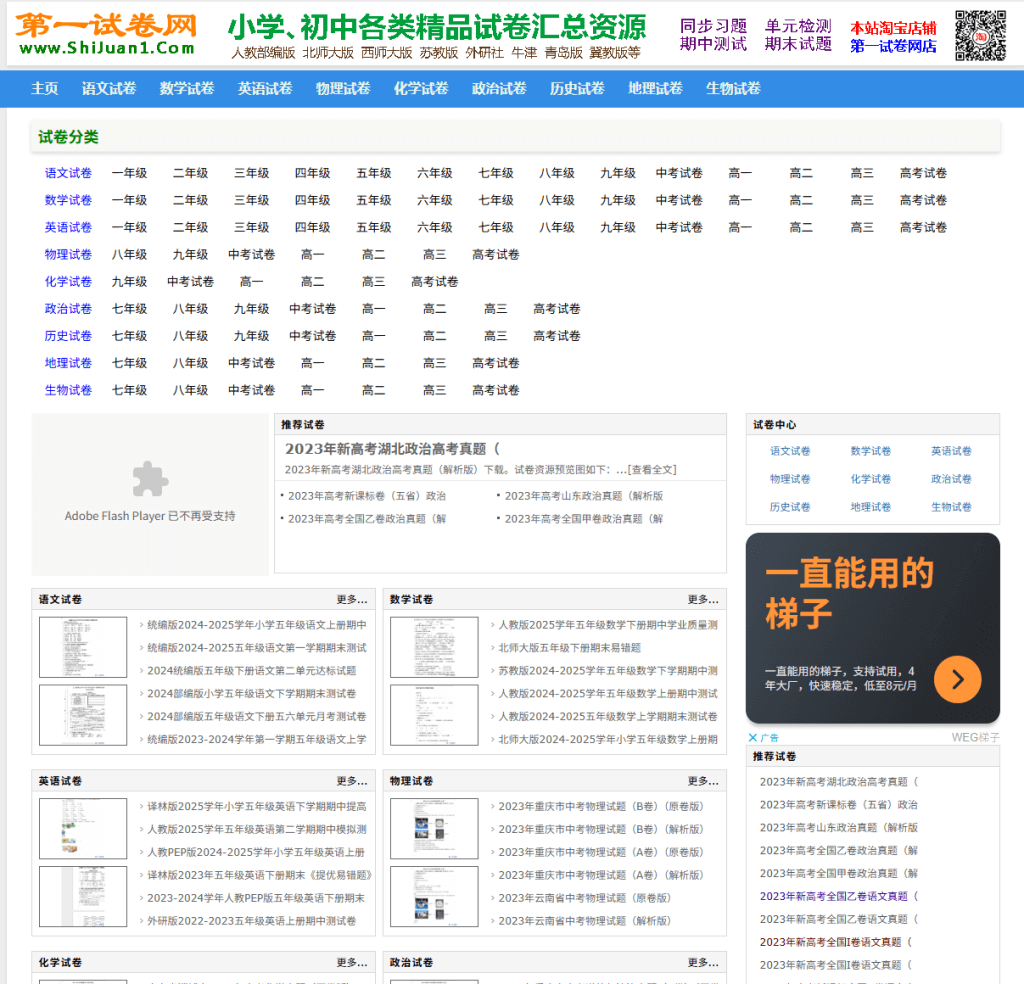
Task: Open first thumbnail in 物理试卷 section
Action: (x=434, y=828)
